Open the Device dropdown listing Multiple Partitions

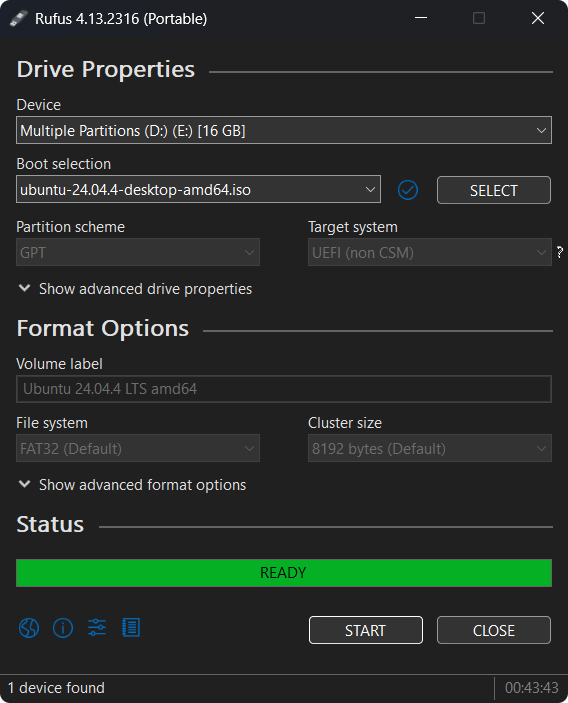click(284, 130)
